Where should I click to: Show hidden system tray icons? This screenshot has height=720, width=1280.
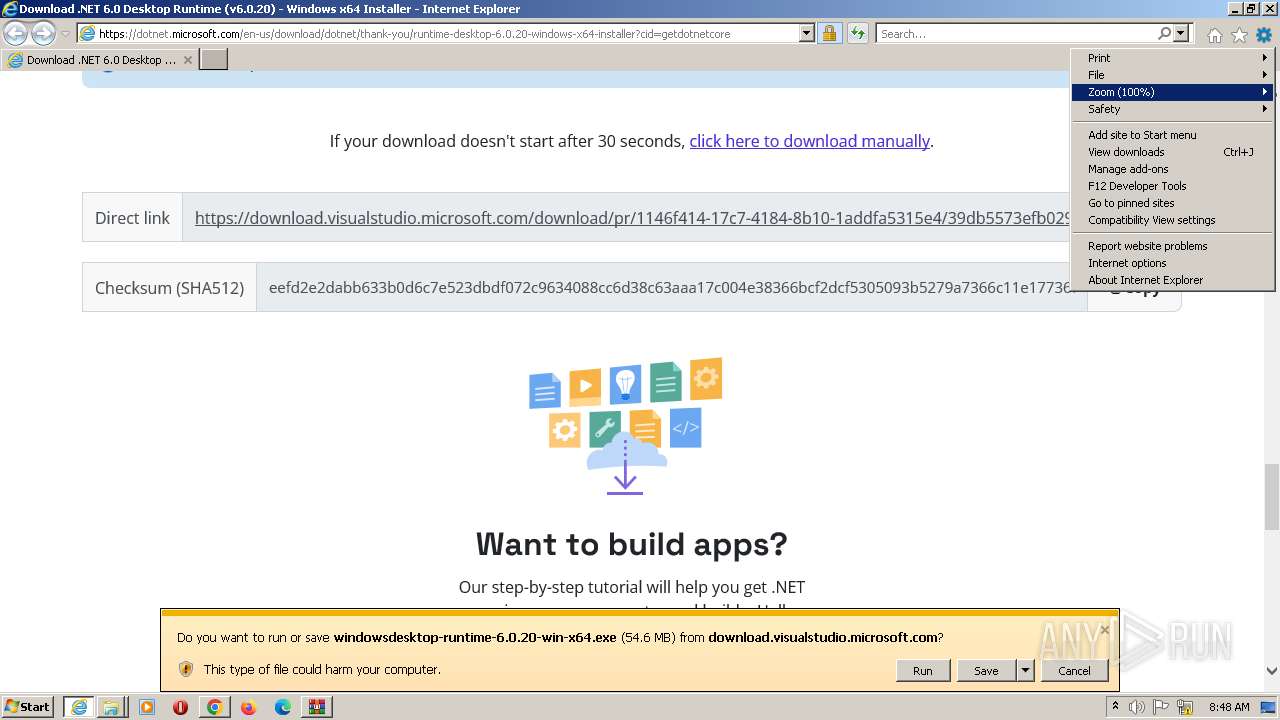tap(1115, 707)
